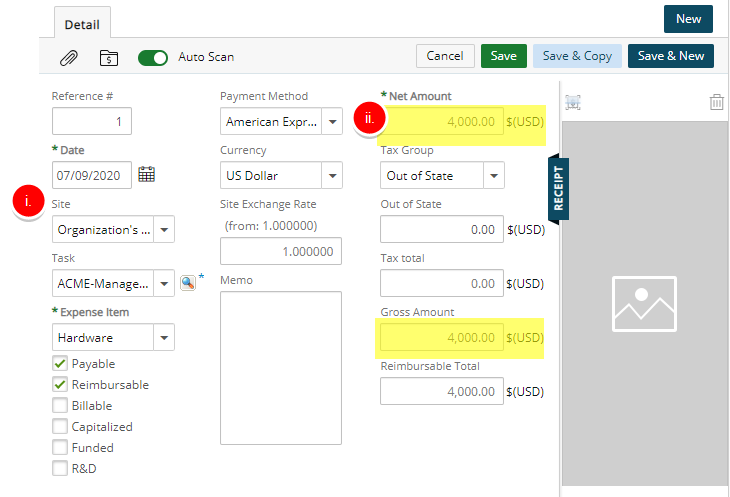Uncheck the Payable checkbox
This screenshot has width=730, height=497.
click(60, 363)
